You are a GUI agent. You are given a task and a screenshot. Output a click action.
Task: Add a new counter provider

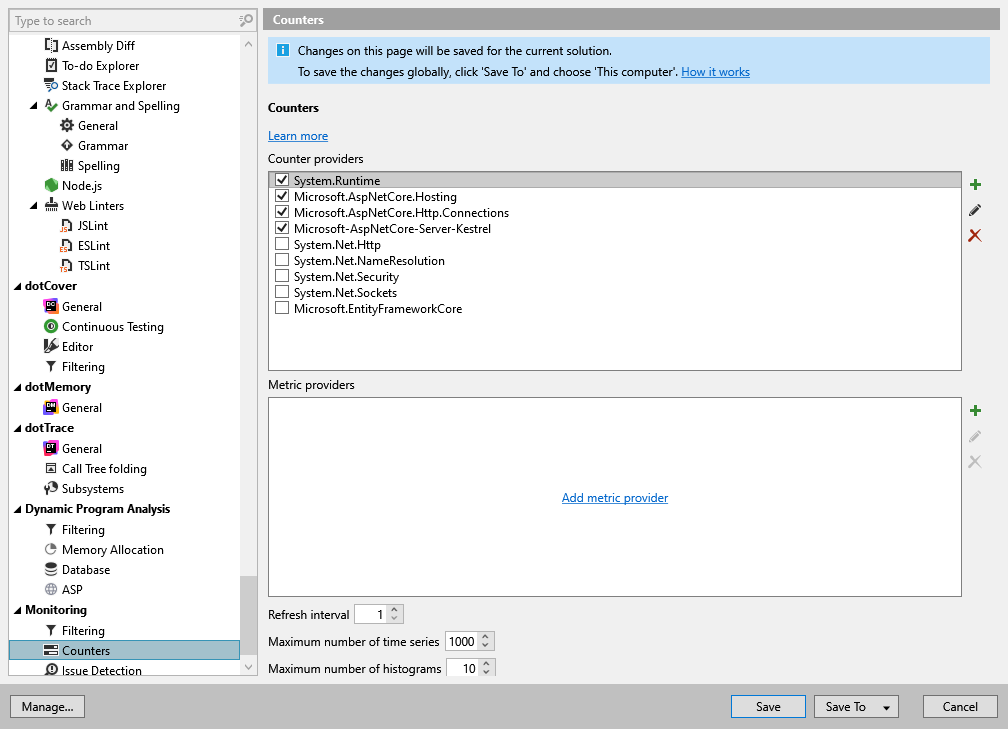975,183
